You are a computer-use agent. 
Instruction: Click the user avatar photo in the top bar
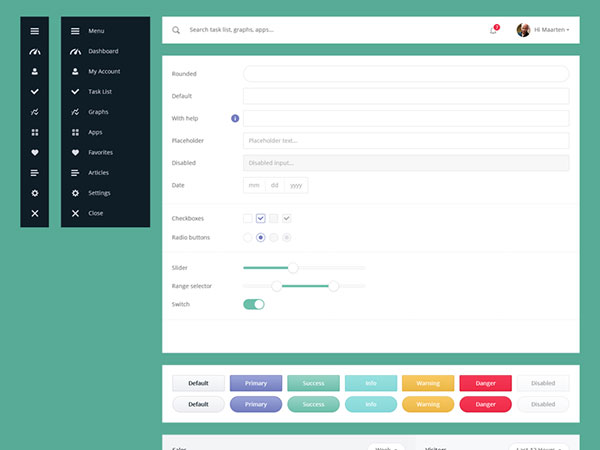click(x=523, y=30)
